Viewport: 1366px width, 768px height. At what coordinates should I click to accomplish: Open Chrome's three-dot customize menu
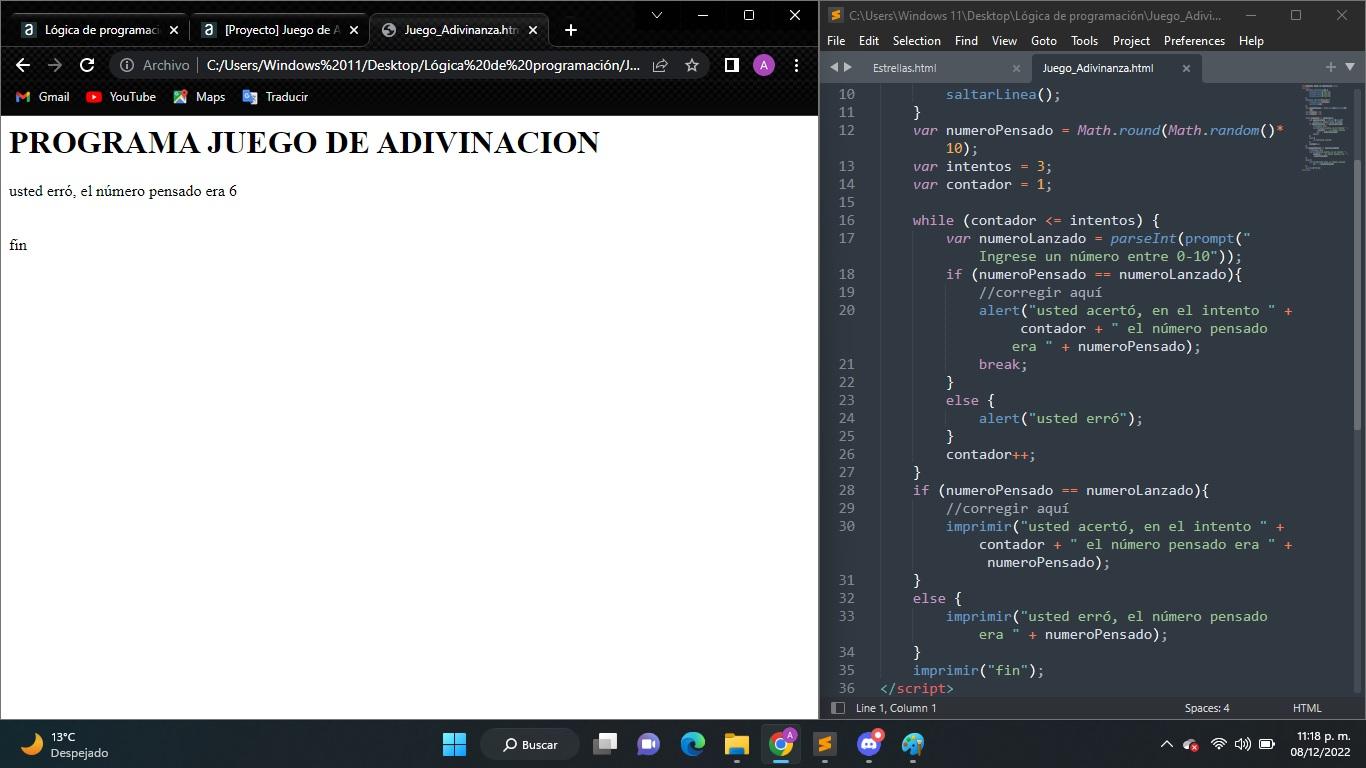[x=796, y=65]
